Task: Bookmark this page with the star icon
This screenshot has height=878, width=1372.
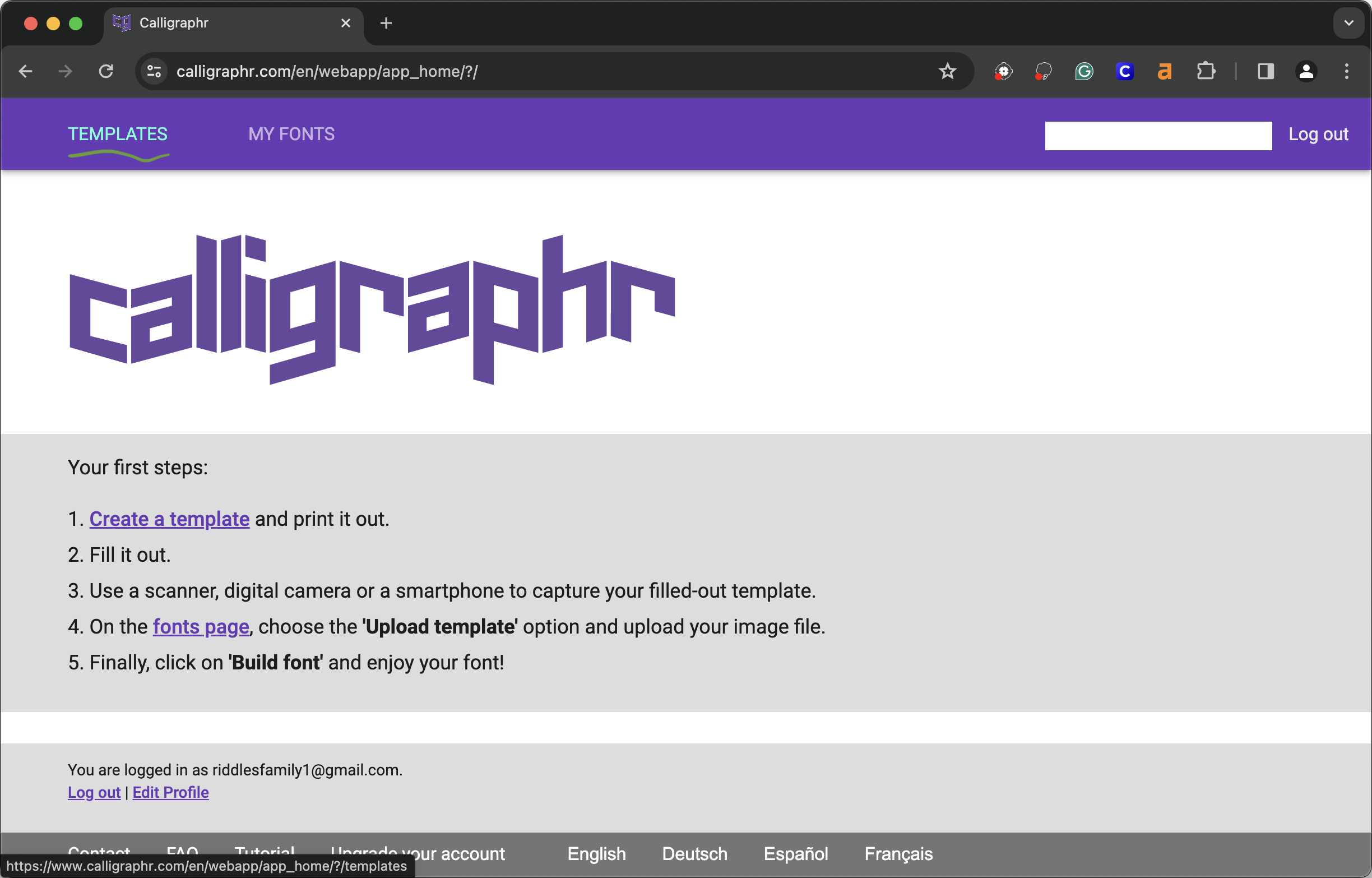Action: click(x=948, y=71)
